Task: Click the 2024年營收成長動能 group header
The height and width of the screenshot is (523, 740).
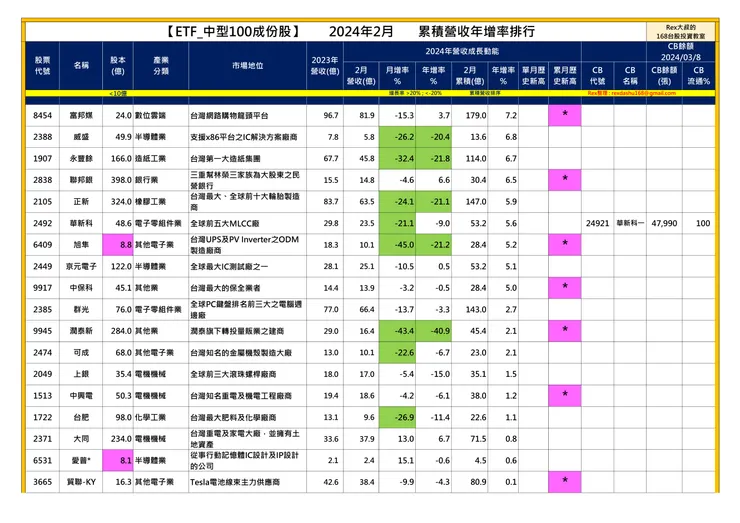Action: (462, 51)
